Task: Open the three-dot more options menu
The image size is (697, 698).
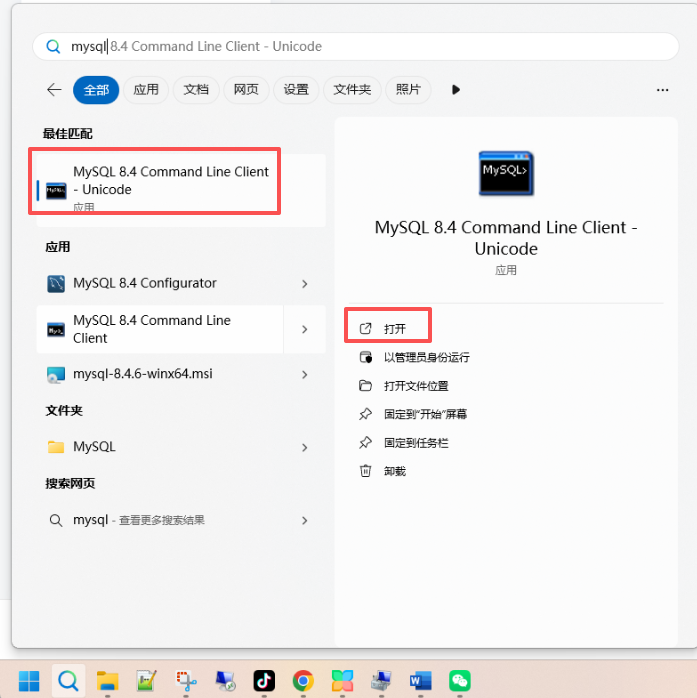Action: (662, 90)
